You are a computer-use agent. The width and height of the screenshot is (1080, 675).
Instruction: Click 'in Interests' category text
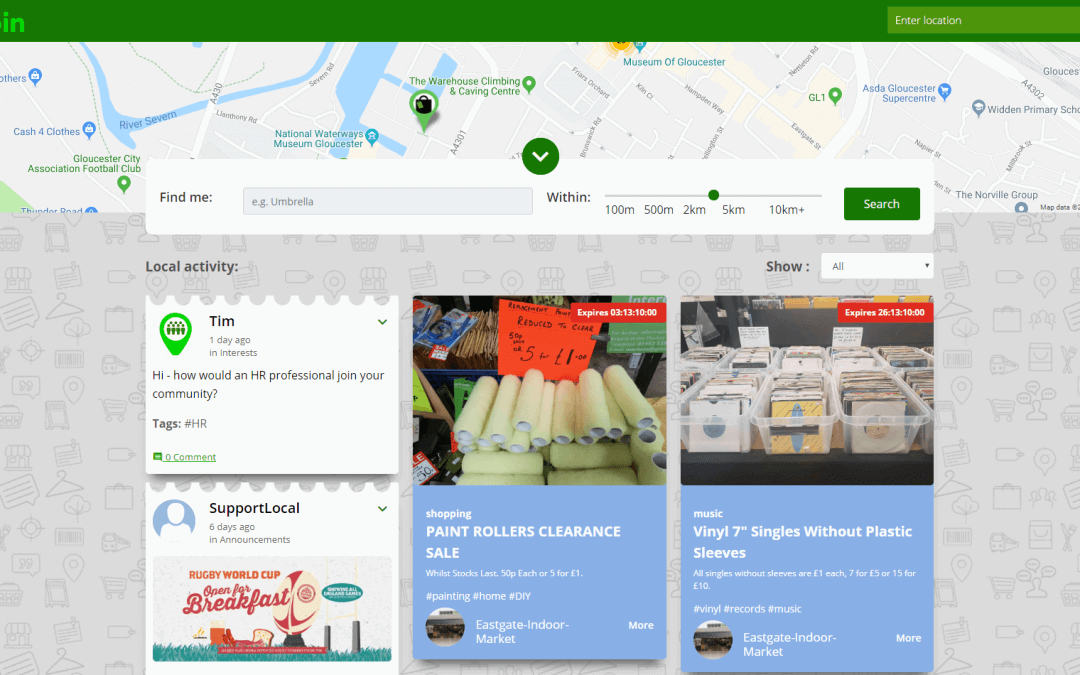[x=233, y=353]
